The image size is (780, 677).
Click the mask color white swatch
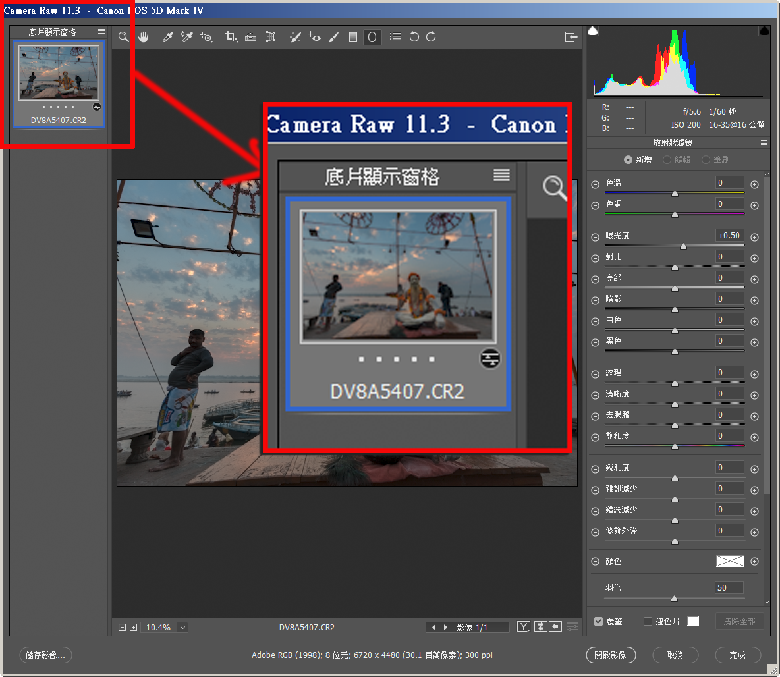(693, 621)
